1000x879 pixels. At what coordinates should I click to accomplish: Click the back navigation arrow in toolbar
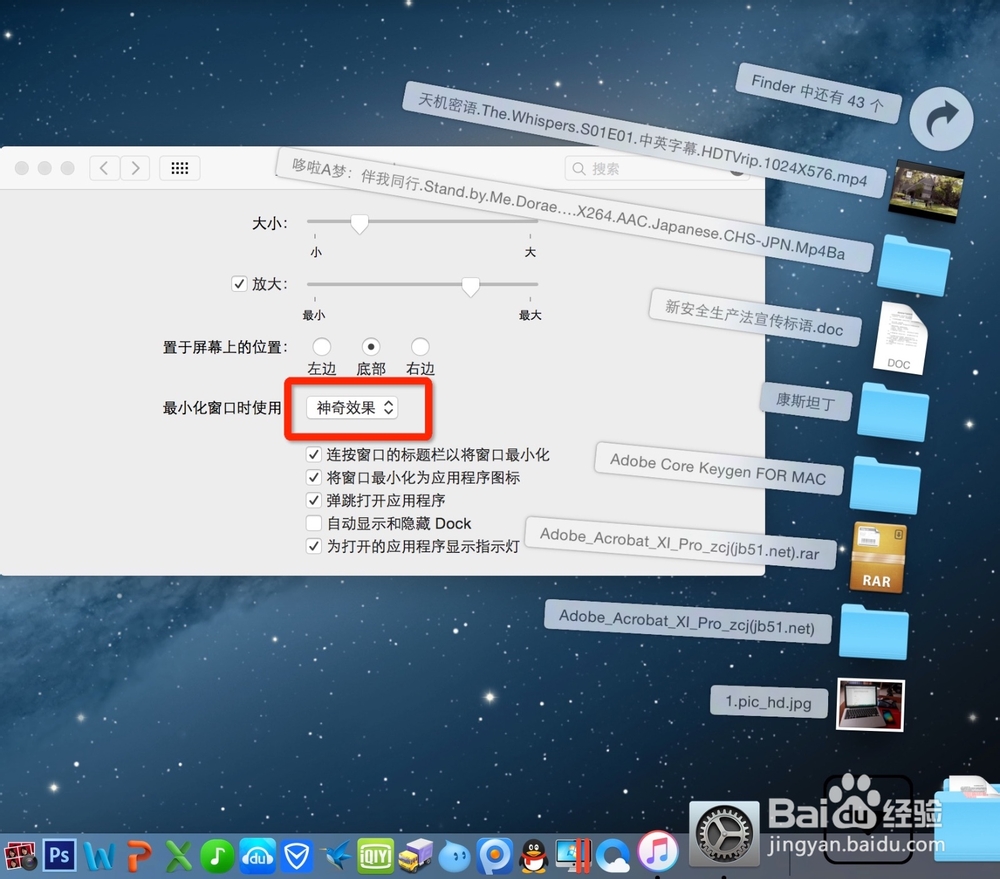[x=104, y=168]
